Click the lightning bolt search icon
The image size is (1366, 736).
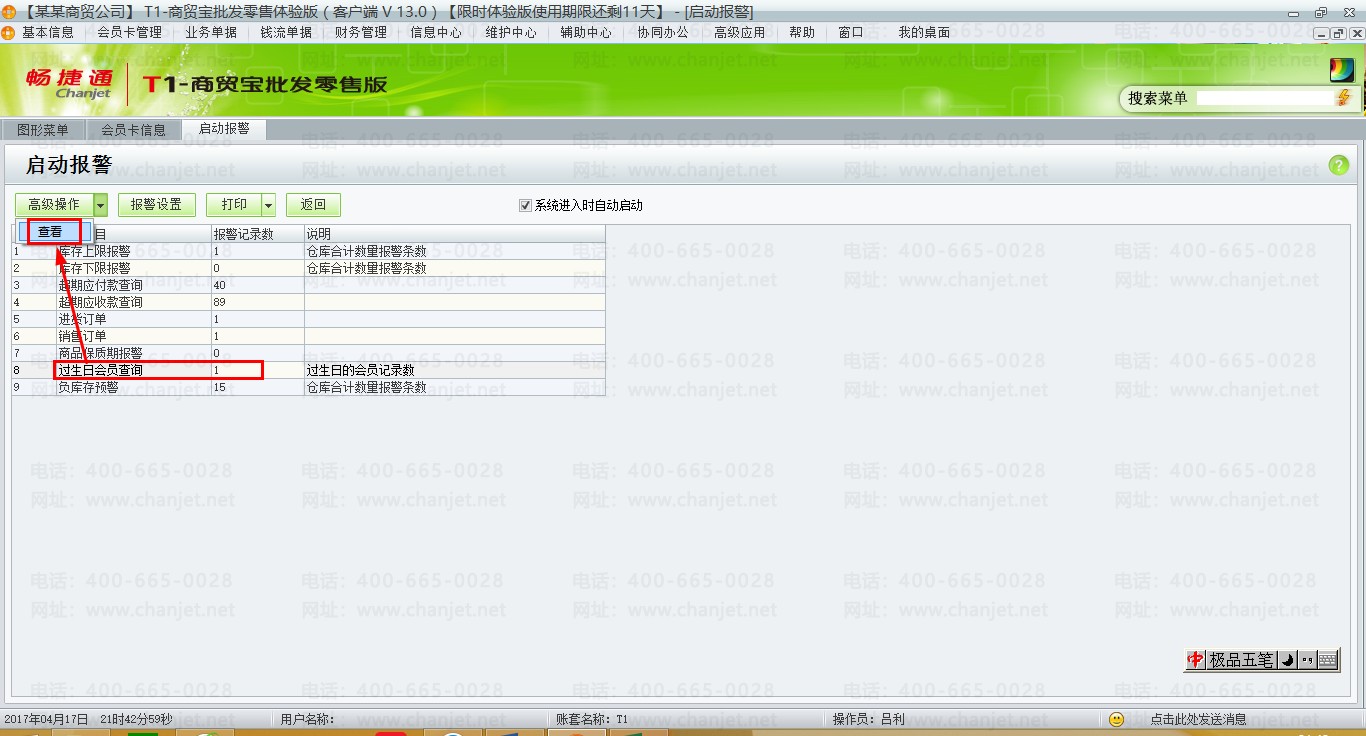tap(1343, 98)
